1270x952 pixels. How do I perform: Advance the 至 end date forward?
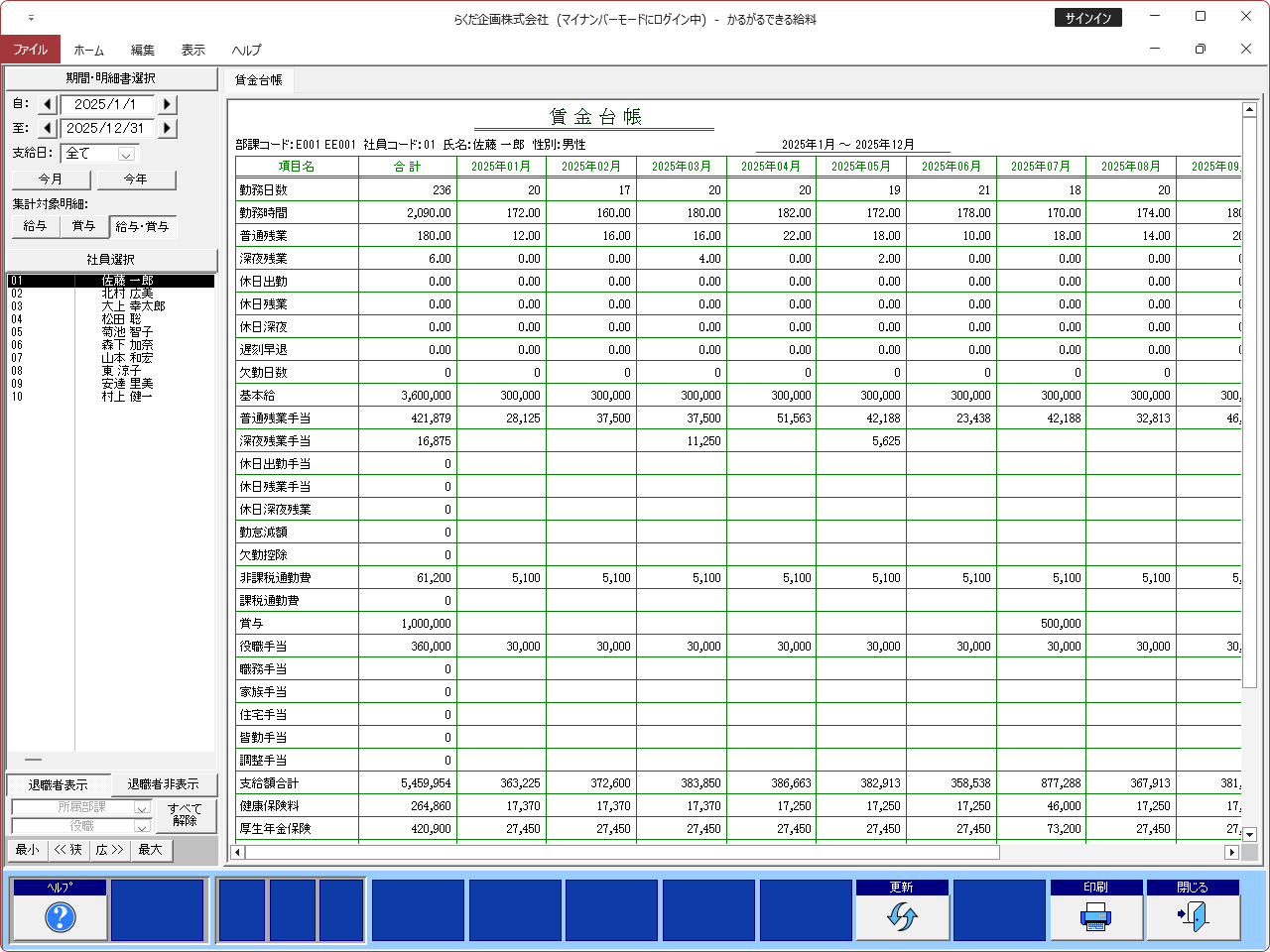click(x=167, y=128)
